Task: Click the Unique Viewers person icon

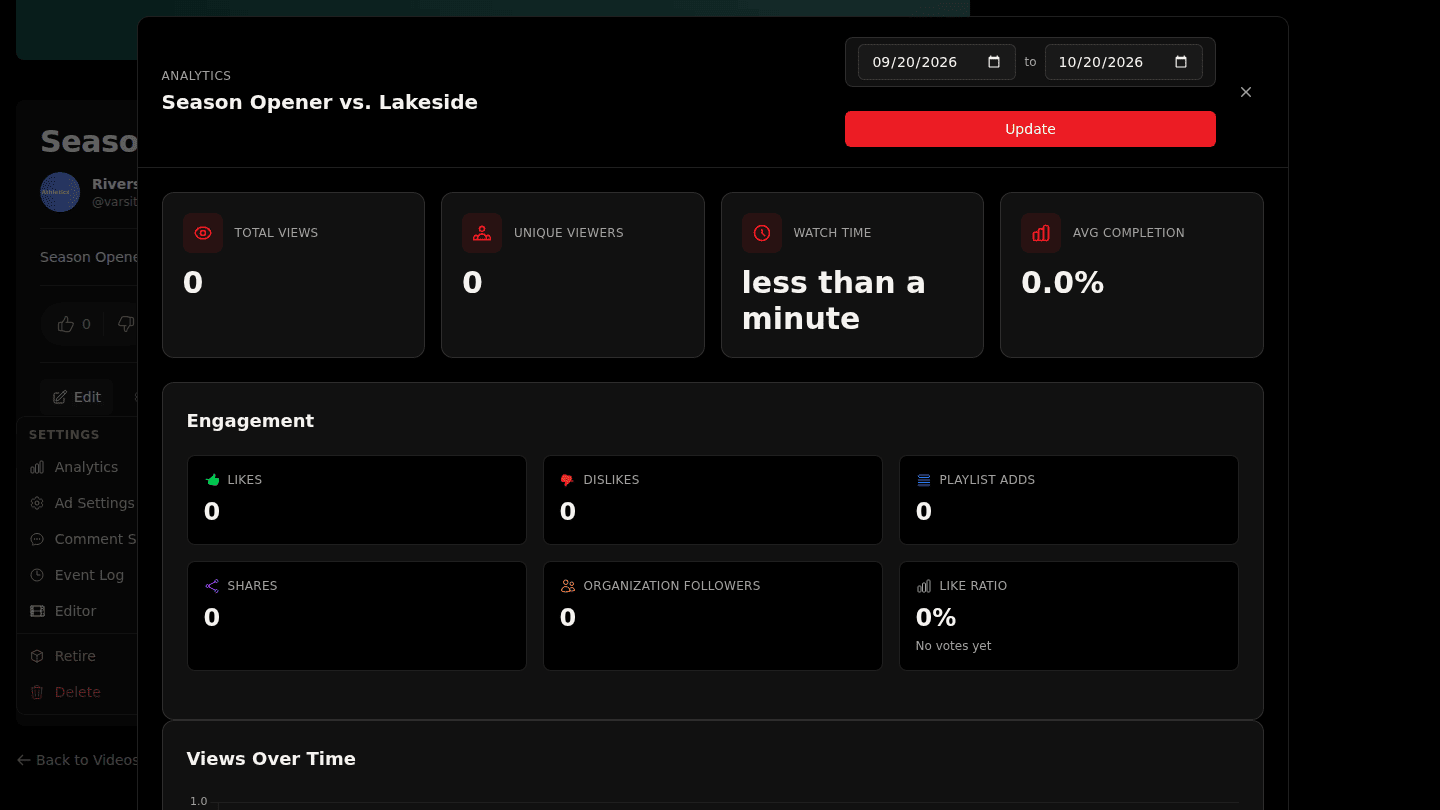Action: point(482,233)
